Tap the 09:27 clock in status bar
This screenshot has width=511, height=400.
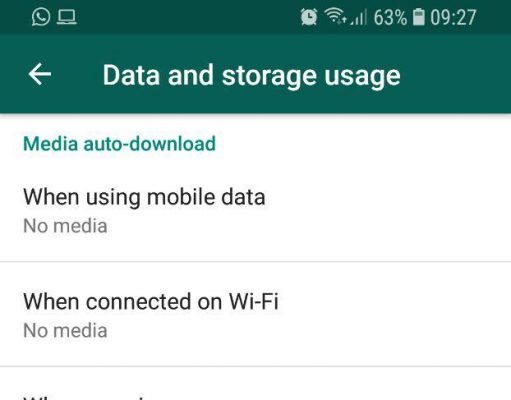453,17
